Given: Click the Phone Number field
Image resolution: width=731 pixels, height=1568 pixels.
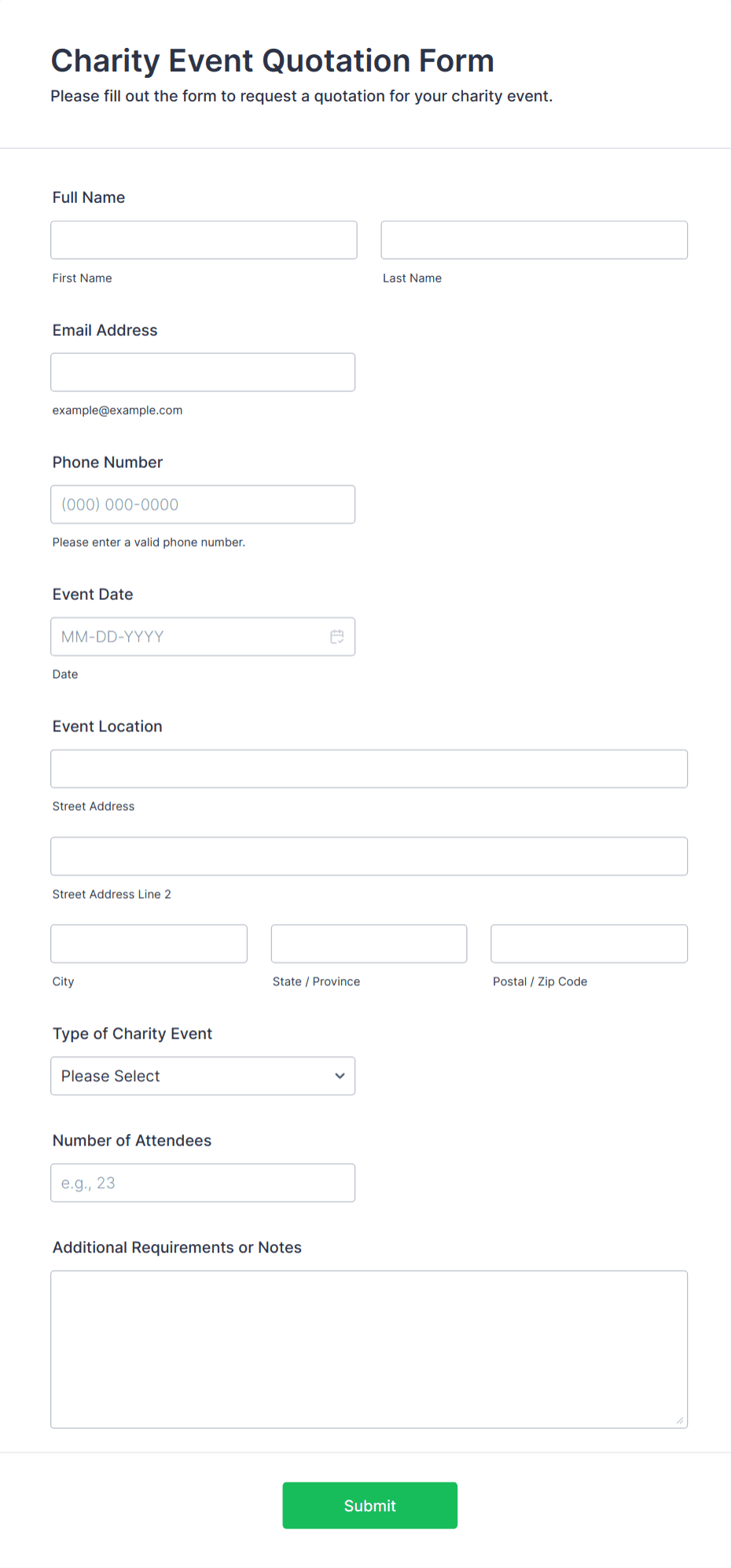Looking at the screenshot, I should (x=203, y=504).
